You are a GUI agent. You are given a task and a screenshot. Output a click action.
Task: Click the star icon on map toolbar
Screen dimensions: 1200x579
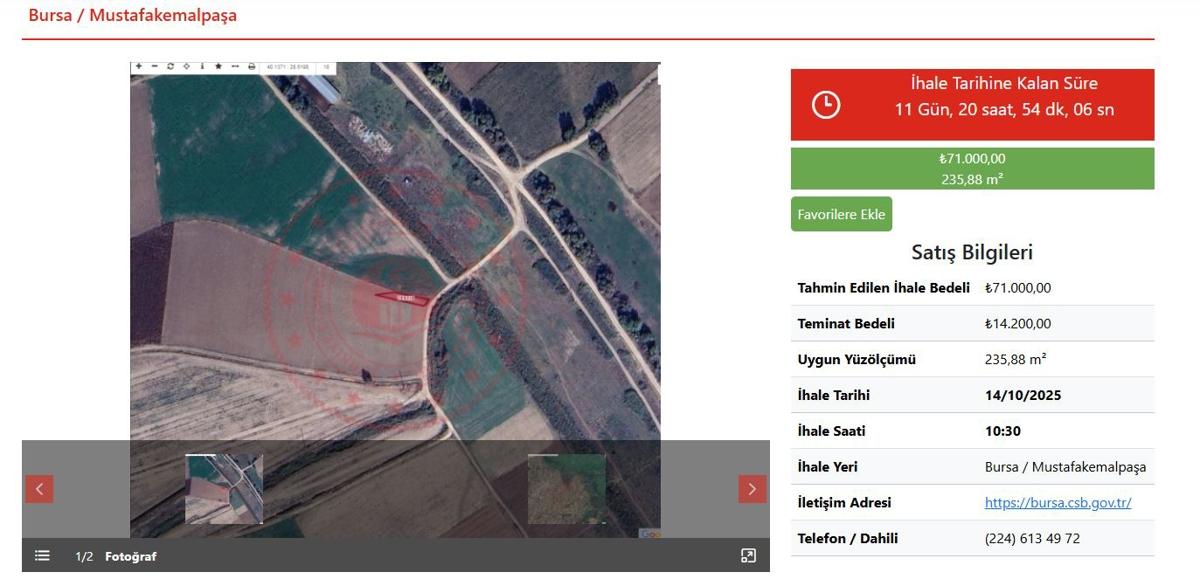pos(218,67)
